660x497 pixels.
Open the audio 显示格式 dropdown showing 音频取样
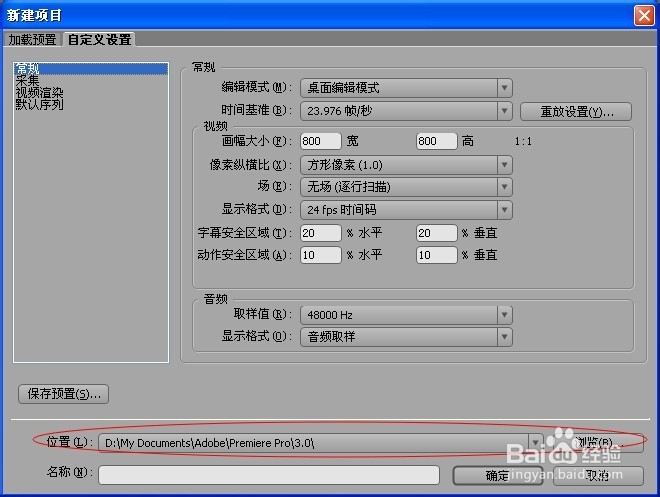click(406, 337)
